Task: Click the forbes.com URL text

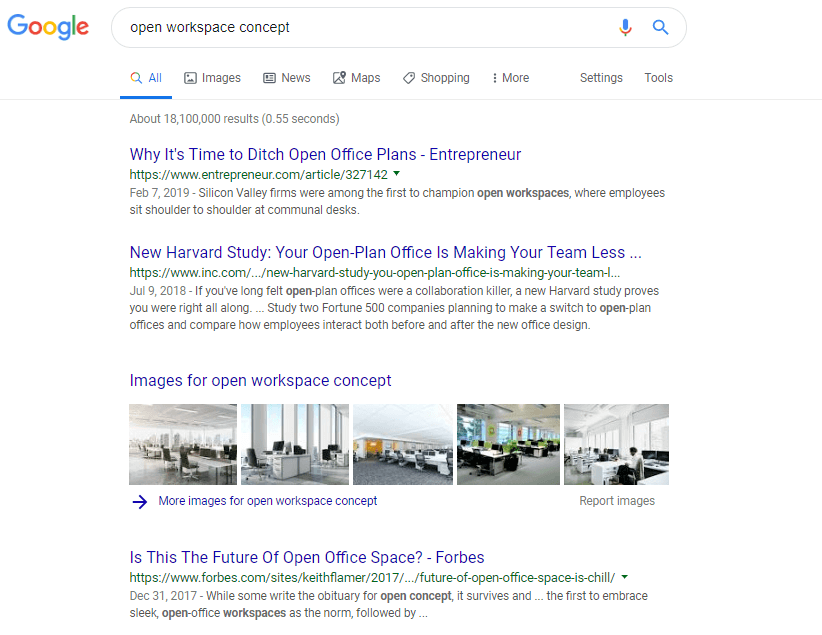Action: [372, 577]
